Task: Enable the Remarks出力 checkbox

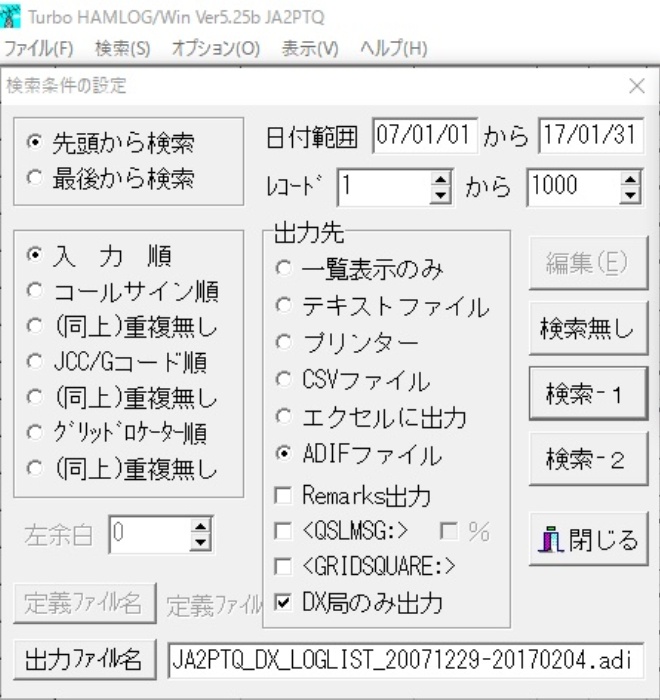Action: [285, 495]
